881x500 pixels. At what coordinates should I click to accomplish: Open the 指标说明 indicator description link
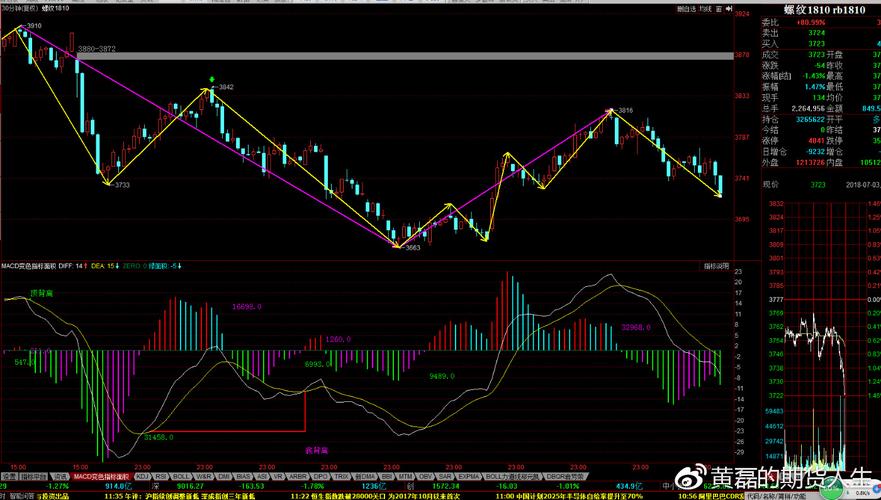coord(716,266)
